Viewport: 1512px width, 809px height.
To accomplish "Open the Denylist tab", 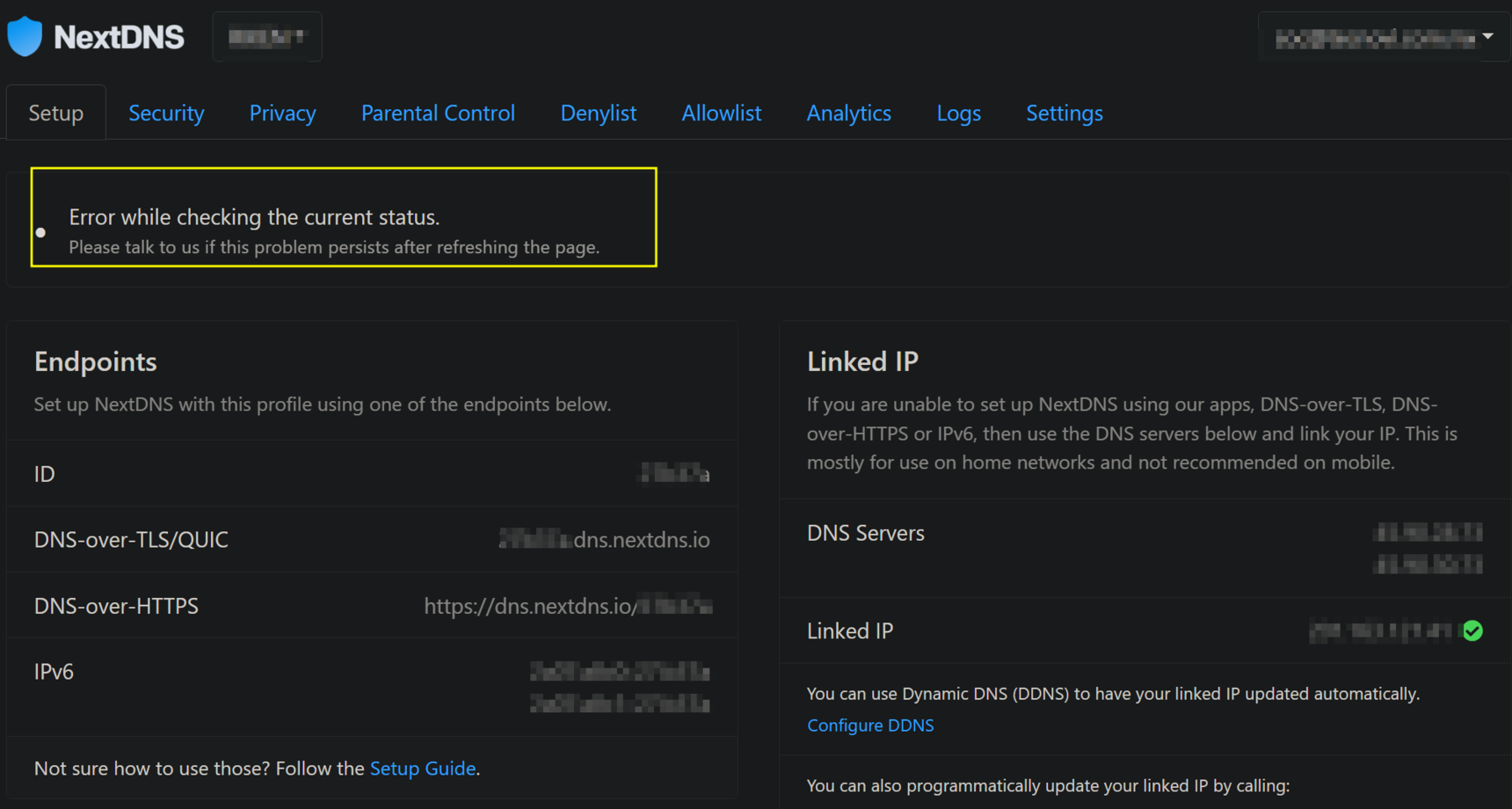I will [599, 113].
